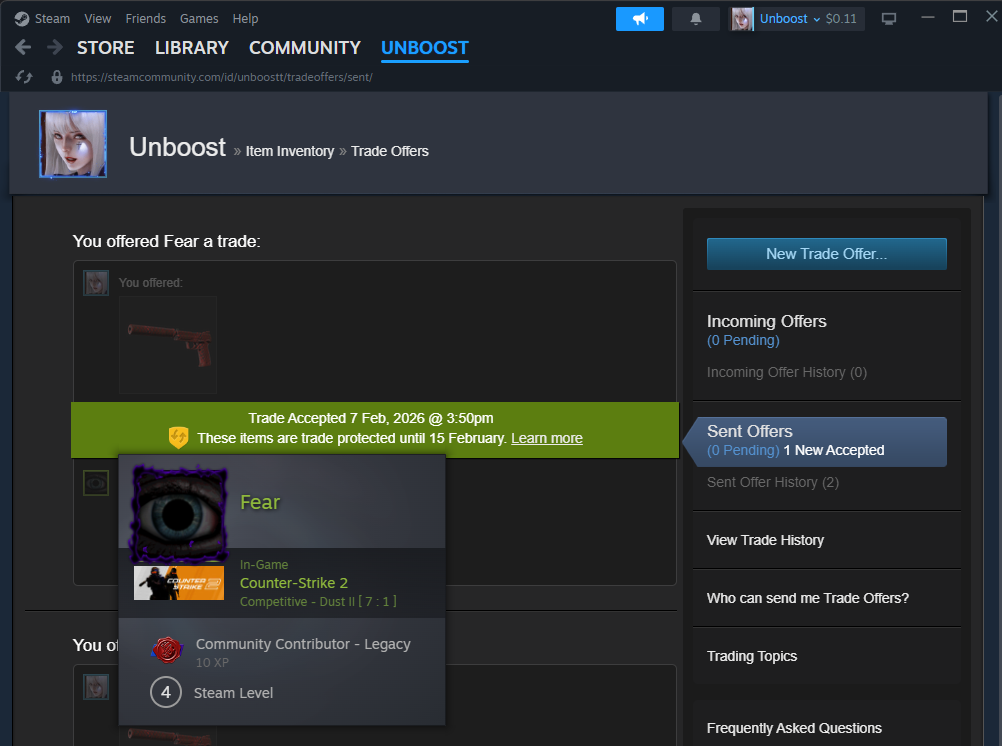Go forward with the right arrow
Screen dimensions: 1002x746
coord(55,47)
